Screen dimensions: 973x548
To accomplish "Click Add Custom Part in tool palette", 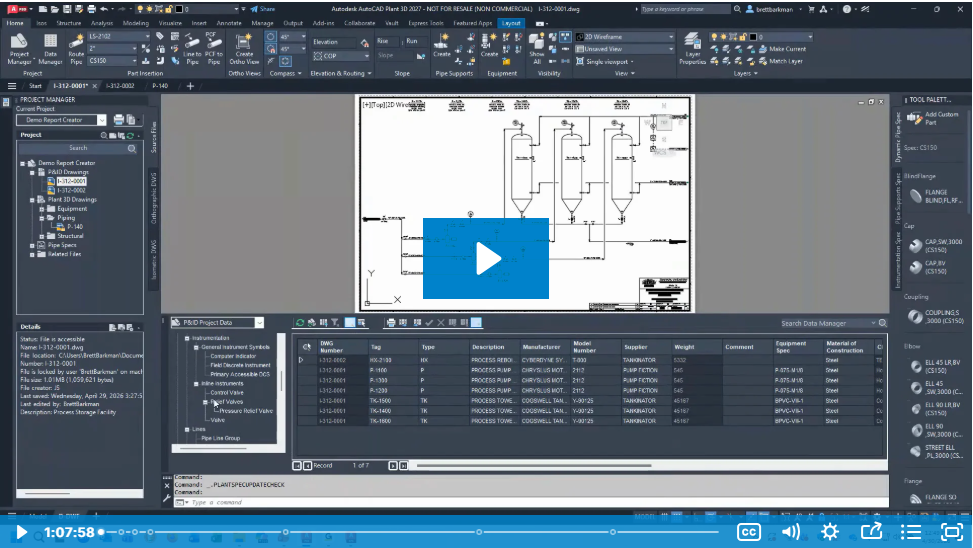I will tap(933, 118).
